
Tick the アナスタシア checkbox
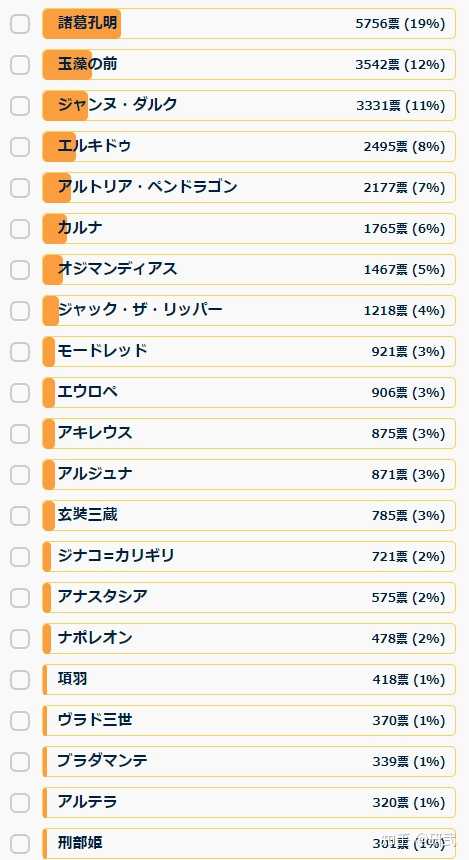(20, 597)
